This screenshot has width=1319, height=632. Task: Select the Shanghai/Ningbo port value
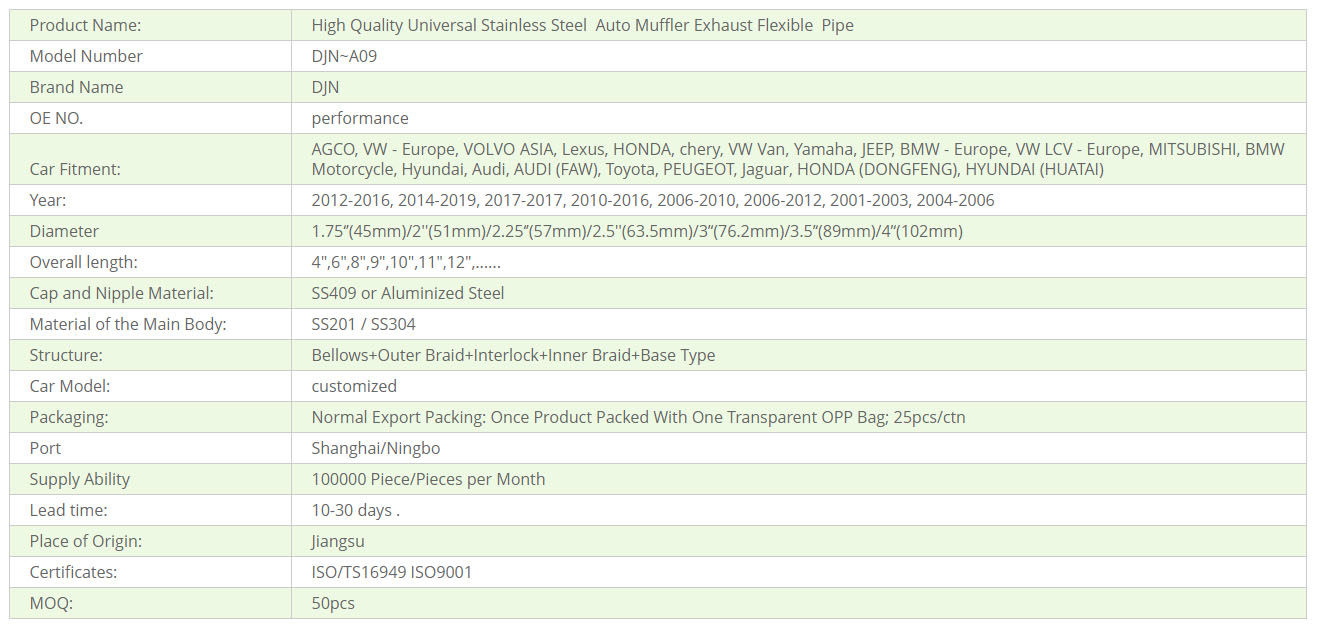click(x=376, y=448)
